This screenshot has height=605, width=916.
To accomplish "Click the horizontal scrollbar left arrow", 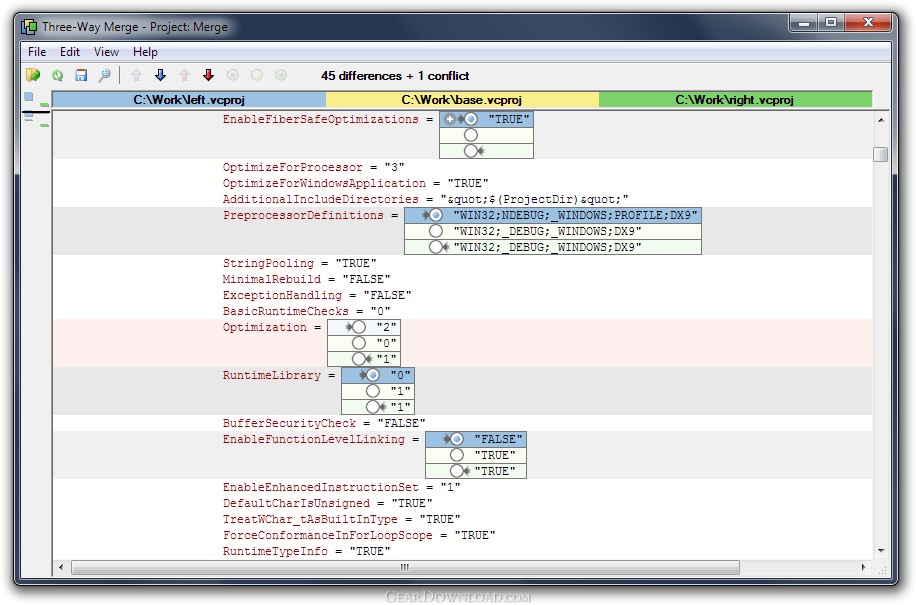I will [x=61, y=567].
